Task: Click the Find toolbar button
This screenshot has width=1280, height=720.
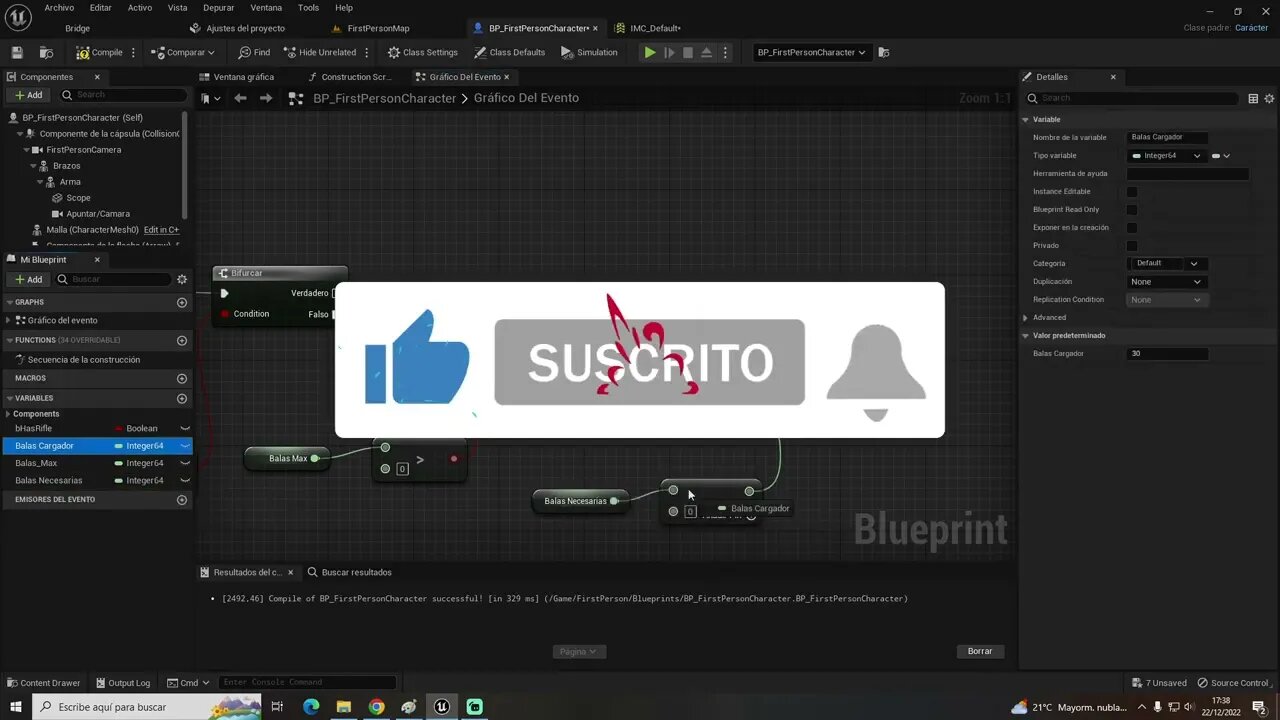Action: pyautogui.click(x=254, y=52)
